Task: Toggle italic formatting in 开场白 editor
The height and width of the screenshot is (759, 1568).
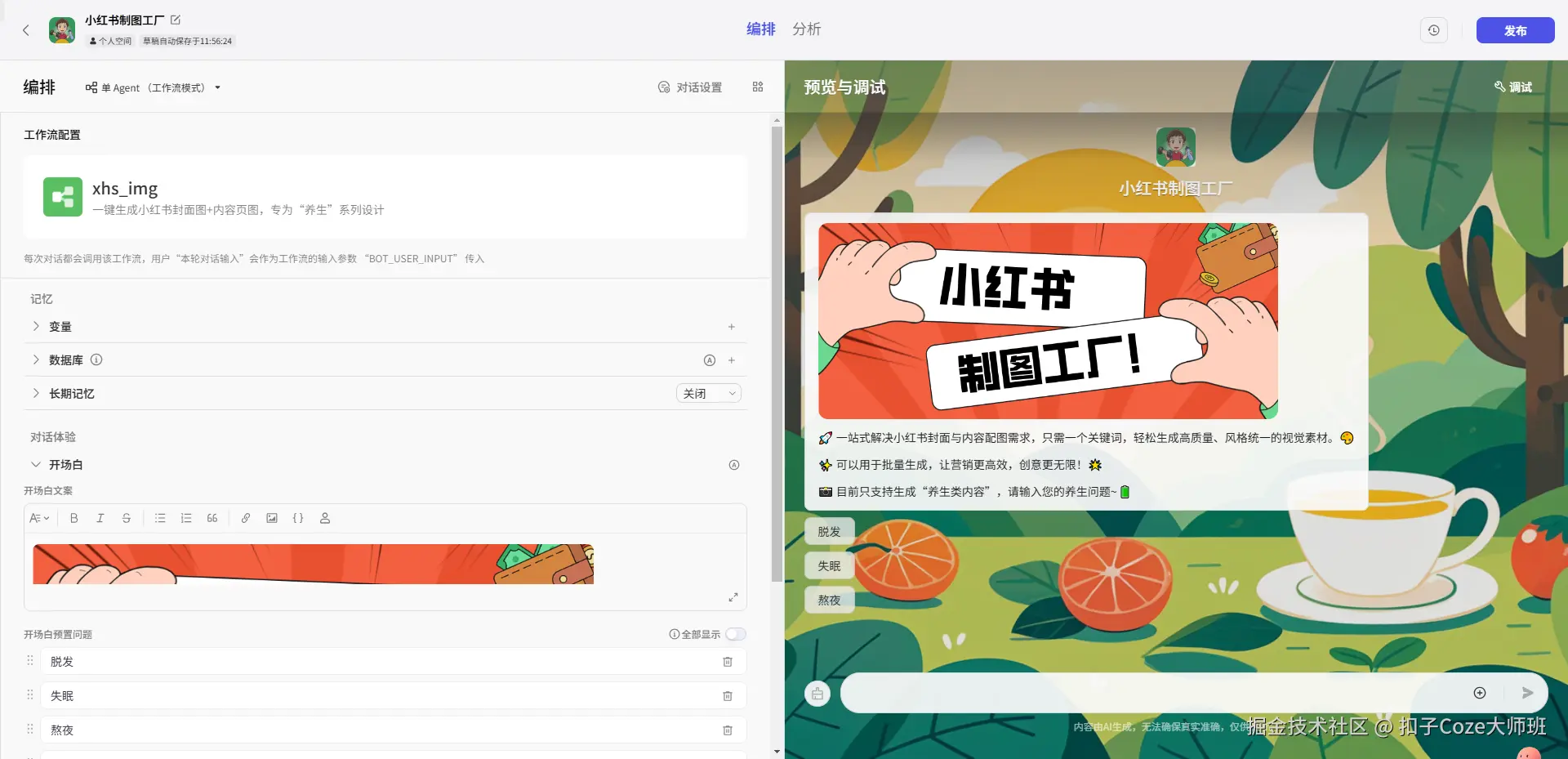Action: (x=100, y=518)
